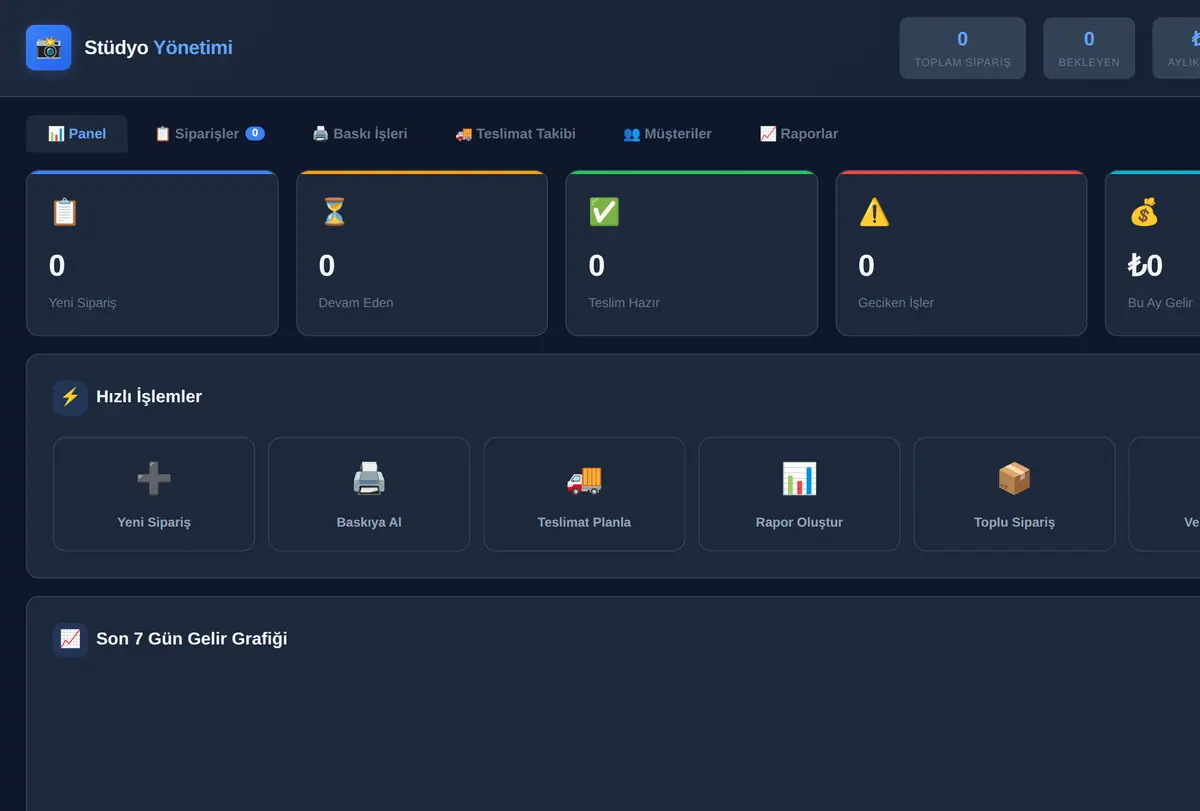Select the Panel tab
This screenshot has height=811, width=1200.
(x=77, y=134)
